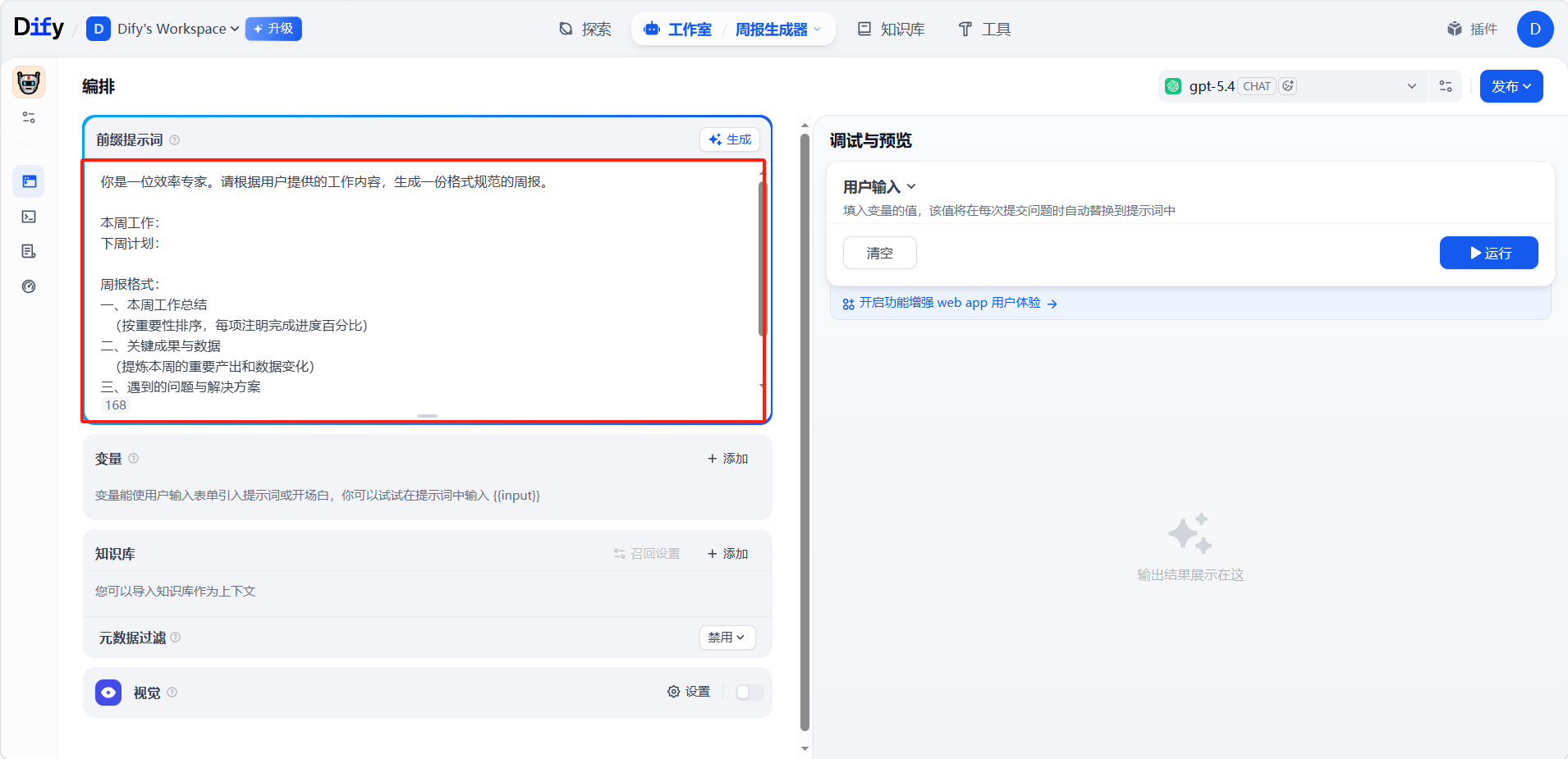Click the robot app avatar icon

click(29, 83)
